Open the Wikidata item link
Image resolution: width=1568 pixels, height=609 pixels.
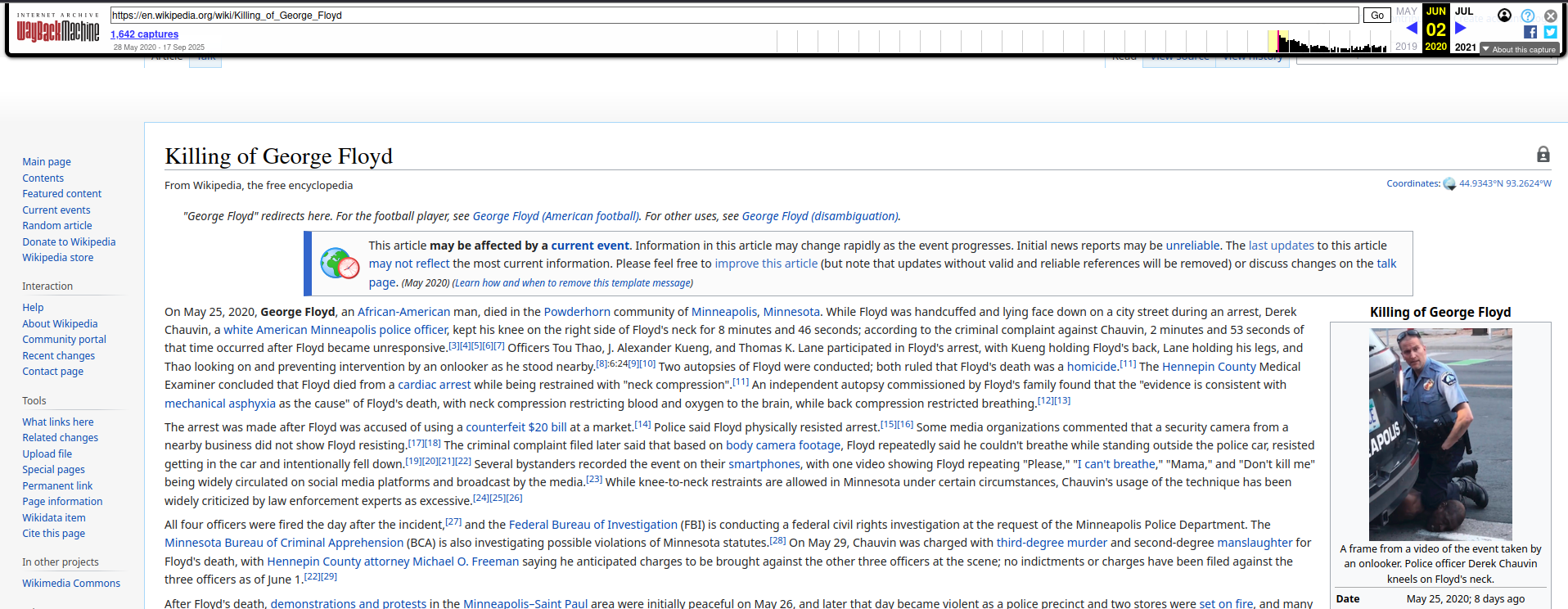(54, 518)
